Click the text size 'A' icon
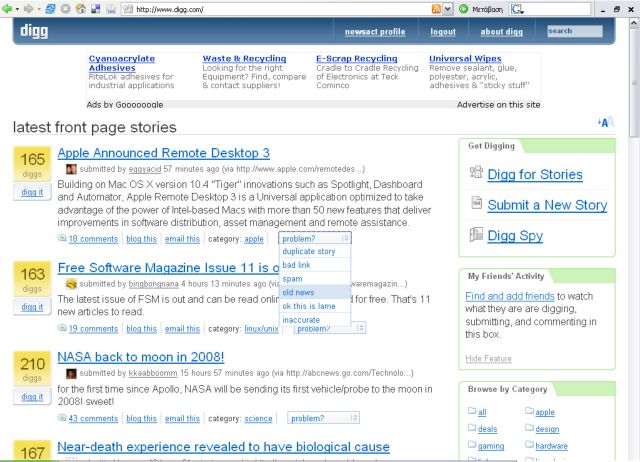Viewport: 640px width, 462px height. pyautogui.click(x=603, y=121)
